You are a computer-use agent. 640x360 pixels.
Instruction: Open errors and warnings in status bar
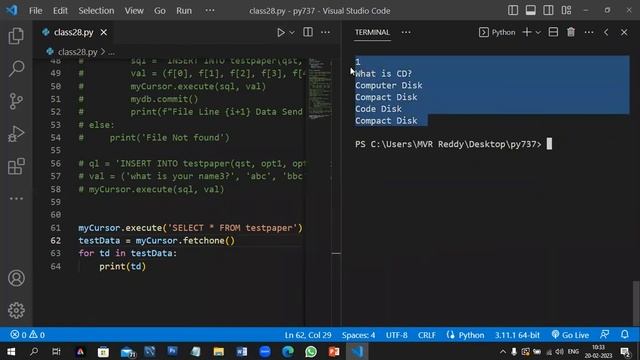pyautogui.click(x=27, y=335)
